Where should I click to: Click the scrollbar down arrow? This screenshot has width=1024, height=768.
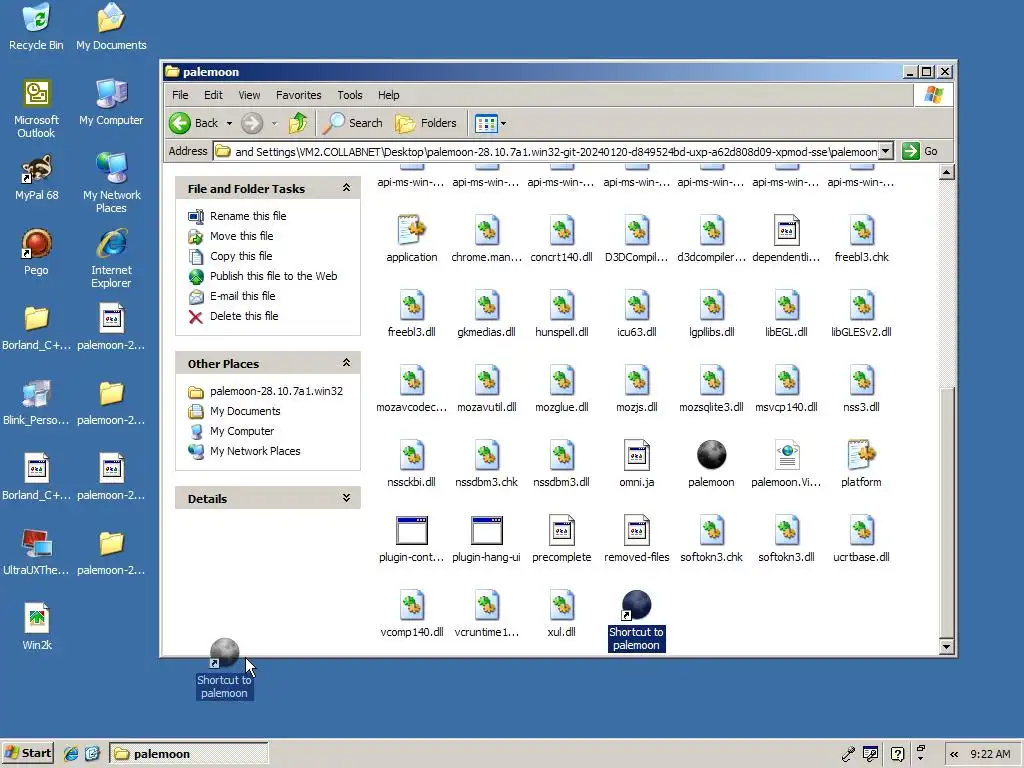tap(946, 647)
